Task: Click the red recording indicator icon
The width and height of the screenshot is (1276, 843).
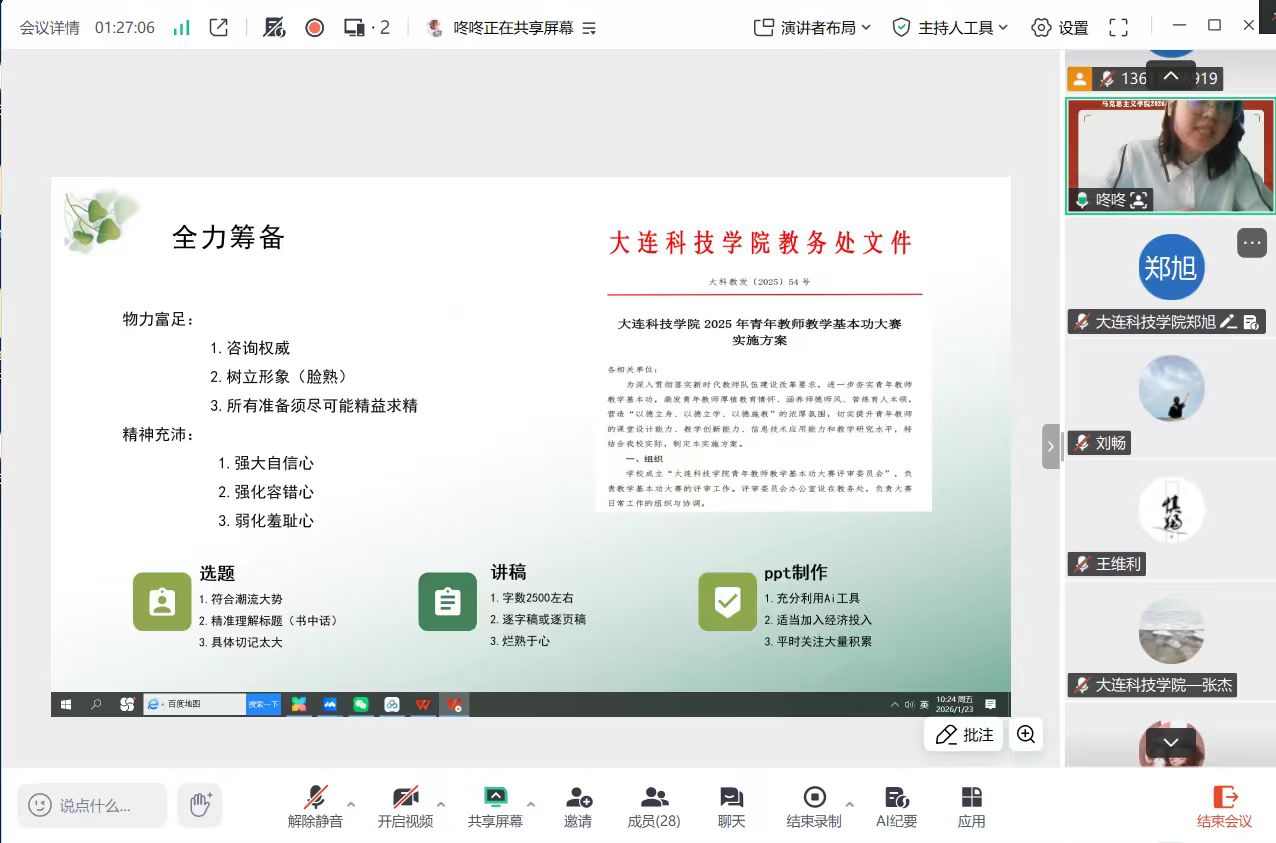Action: (x=314, y=28)
